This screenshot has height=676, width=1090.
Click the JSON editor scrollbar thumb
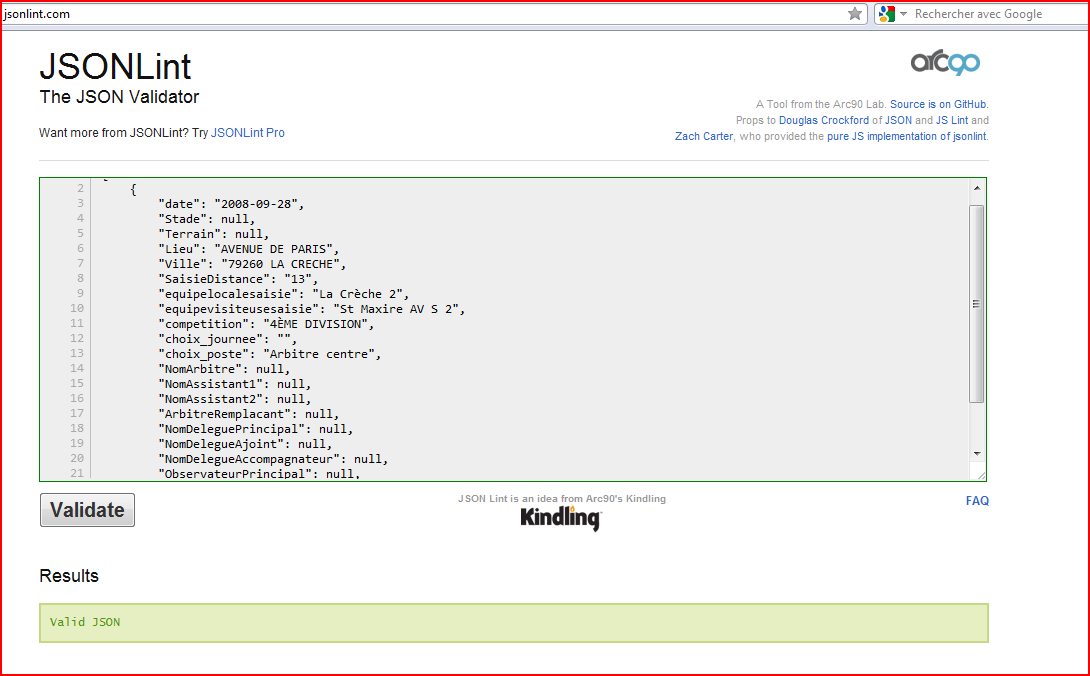tap(977, 304)
